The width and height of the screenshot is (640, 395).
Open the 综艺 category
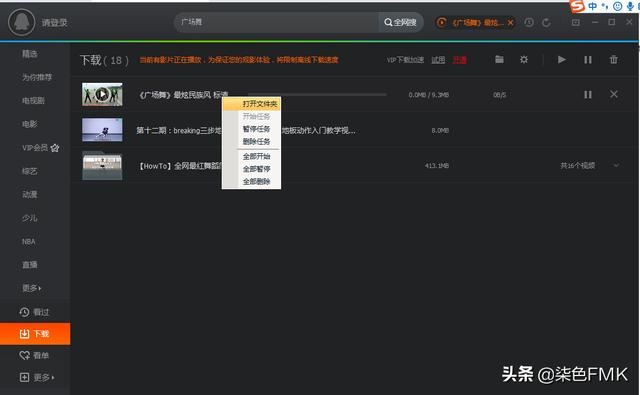pyautogui.click(x=29, y=171)
